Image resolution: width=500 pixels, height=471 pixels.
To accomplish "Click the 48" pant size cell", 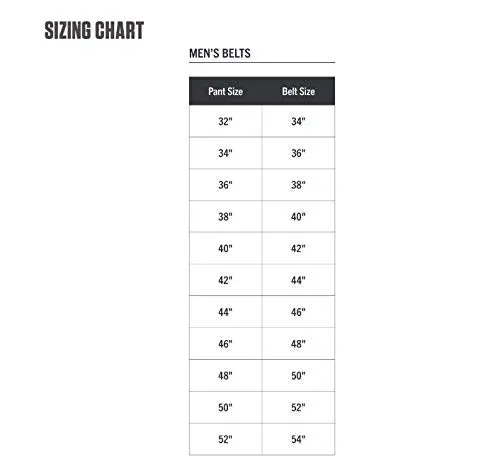I will [x=225, y=376].
